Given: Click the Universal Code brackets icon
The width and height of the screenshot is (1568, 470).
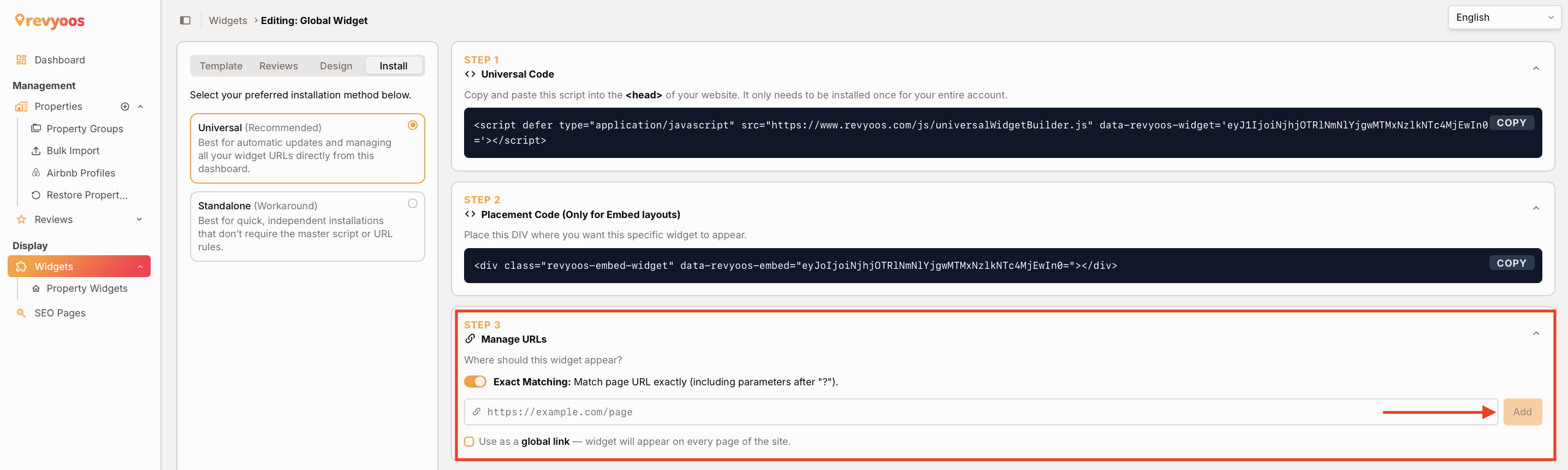Looking at the screenshot, I should point(470,74).
